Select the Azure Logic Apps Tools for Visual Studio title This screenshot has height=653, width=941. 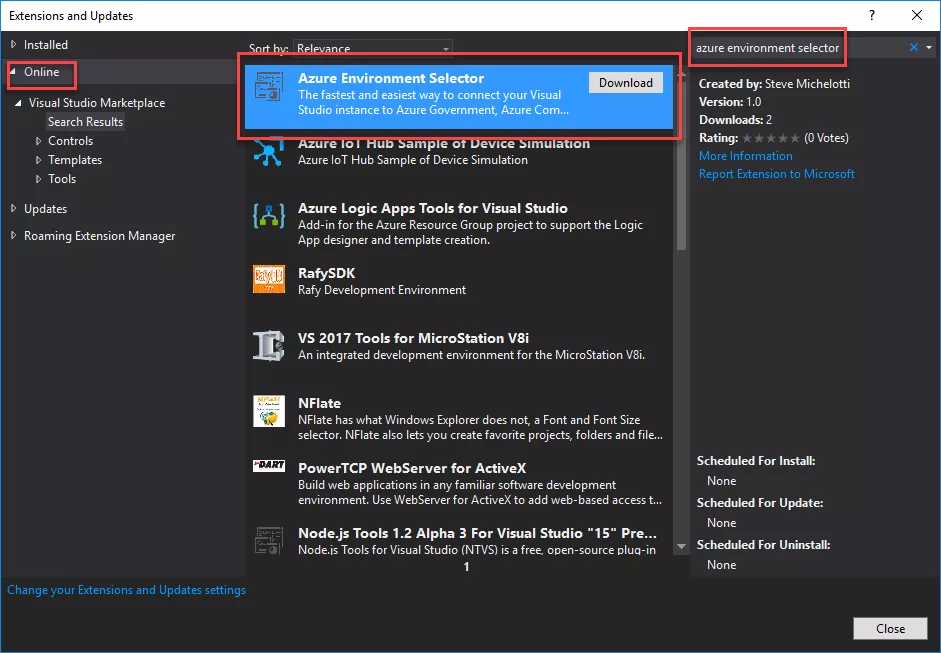433,208
